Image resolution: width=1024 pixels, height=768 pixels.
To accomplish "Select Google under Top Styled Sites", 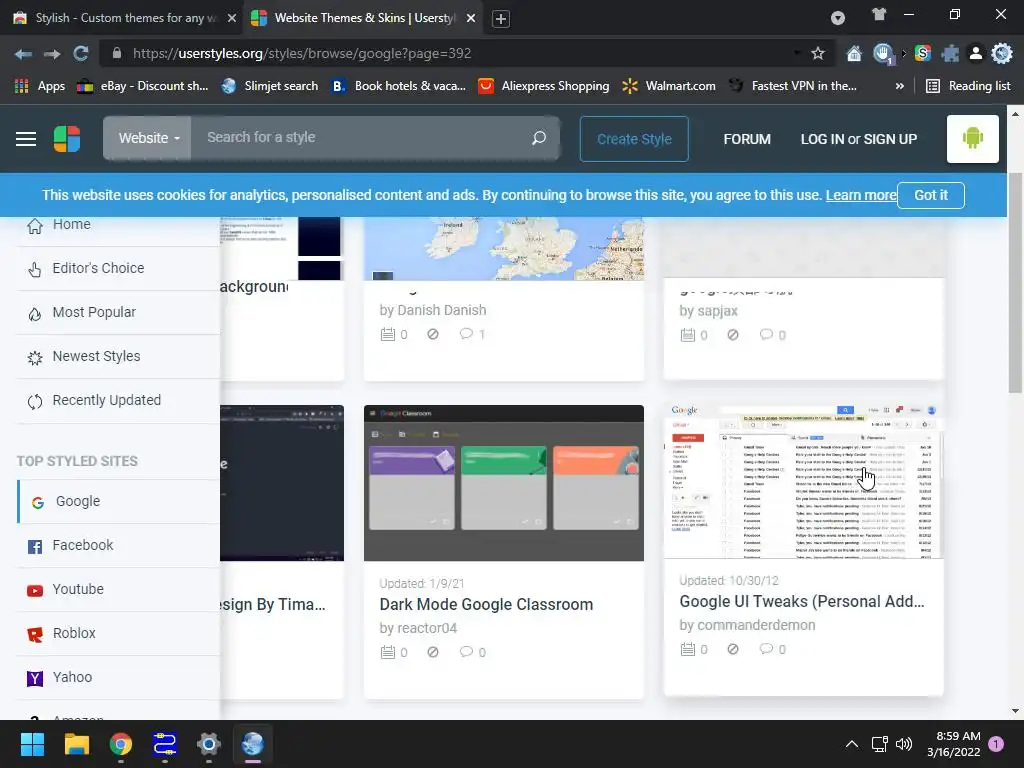I will tap(118, 502).
